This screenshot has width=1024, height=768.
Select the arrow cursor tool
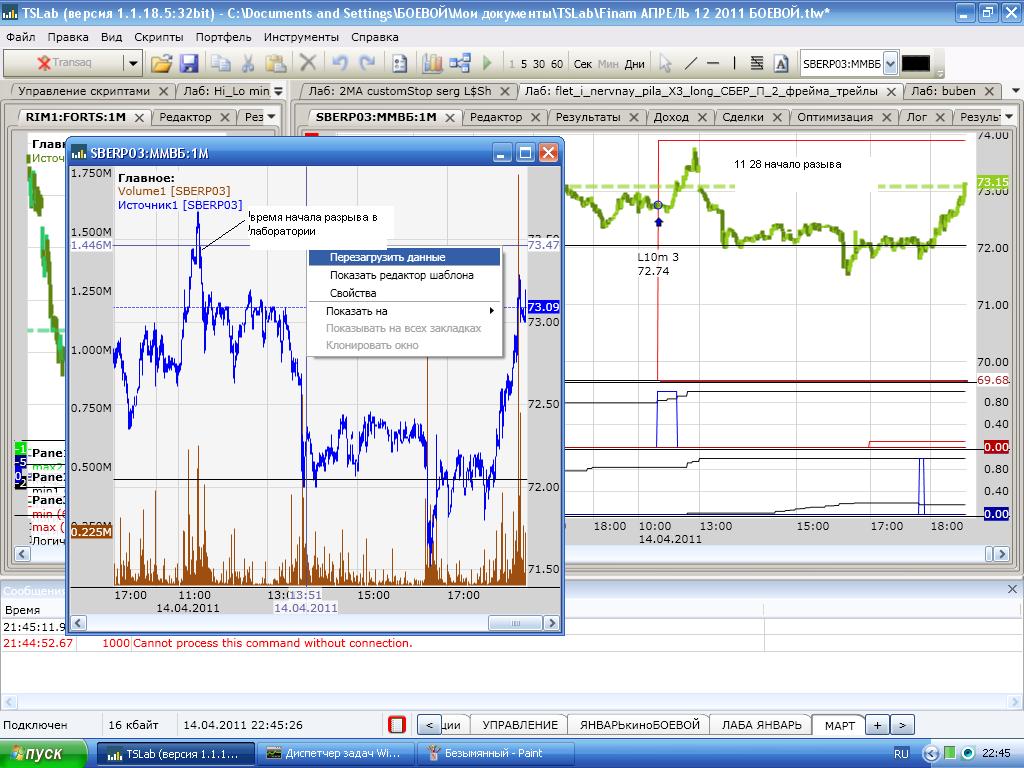[664, 63]
